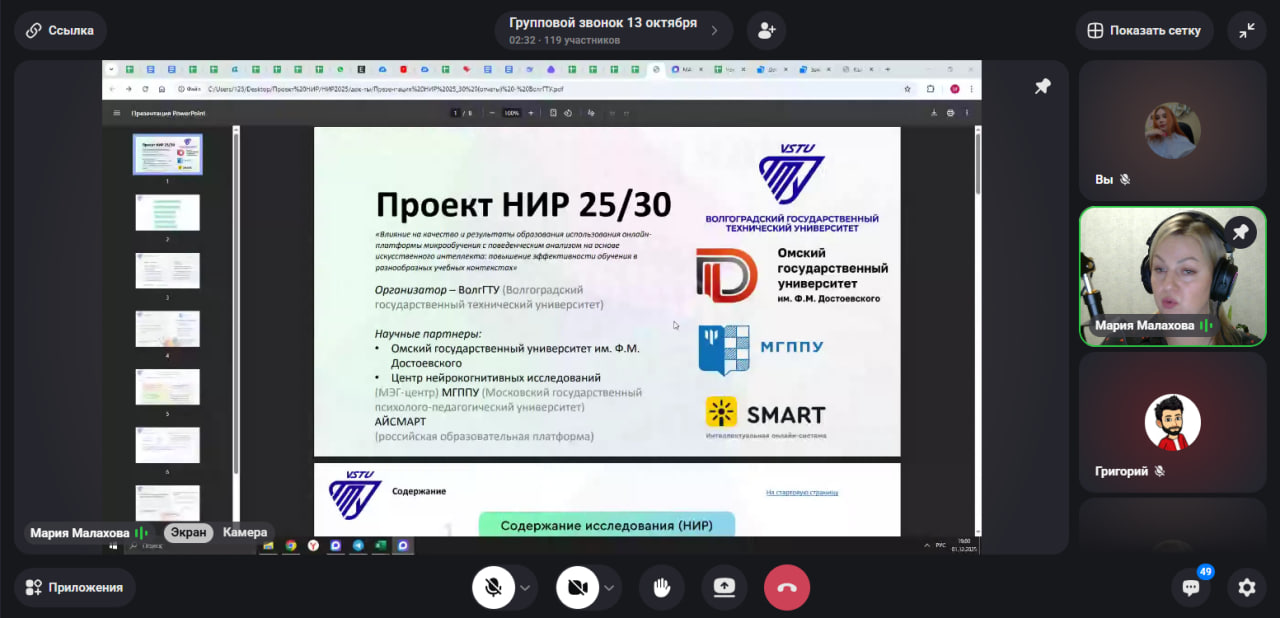The image size is (1280, 618).
Task: Unpin Мария Малахова's video tile
Action: tap(1240, 232)
